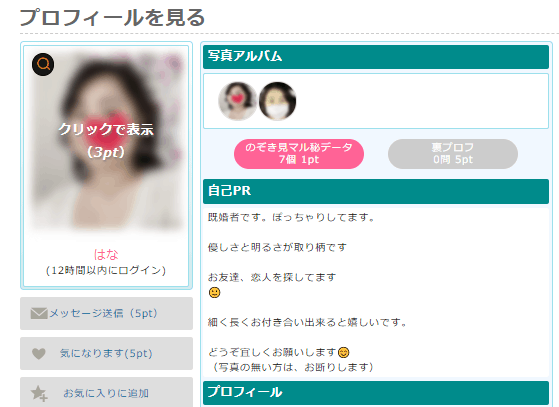Click the 自己PR section header

[376, 191]
